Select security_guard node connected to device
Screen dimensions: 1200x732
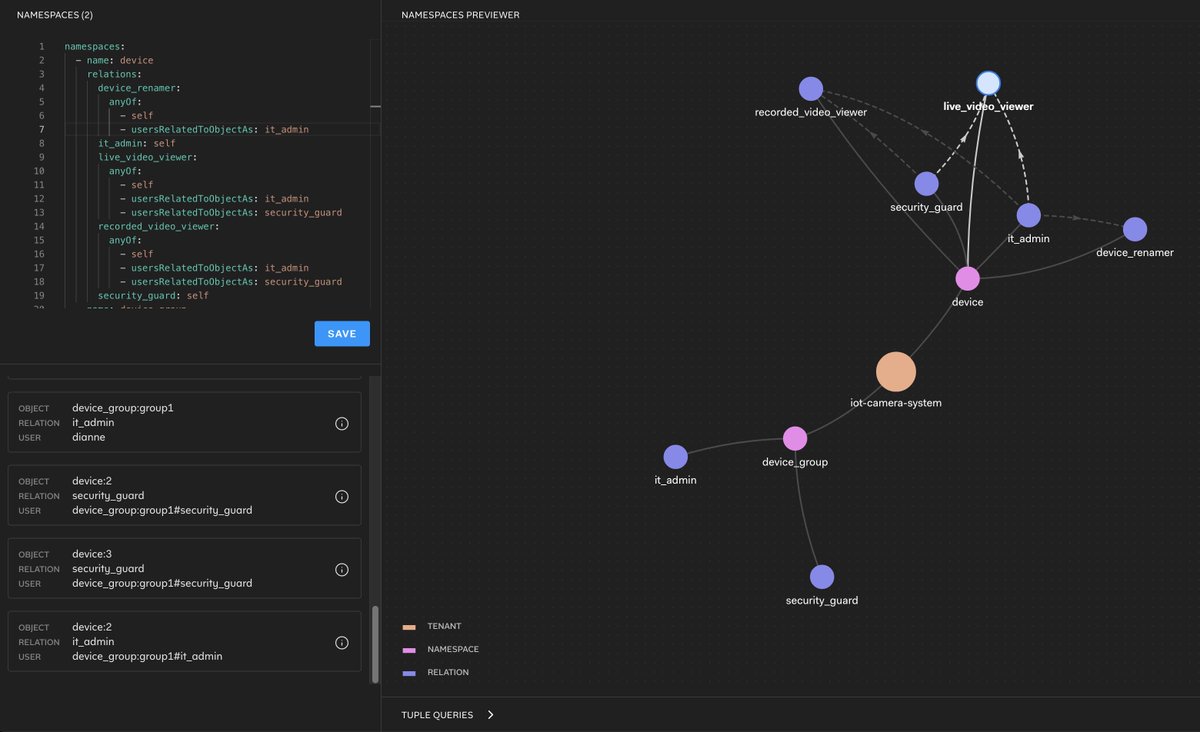point(926,184)
